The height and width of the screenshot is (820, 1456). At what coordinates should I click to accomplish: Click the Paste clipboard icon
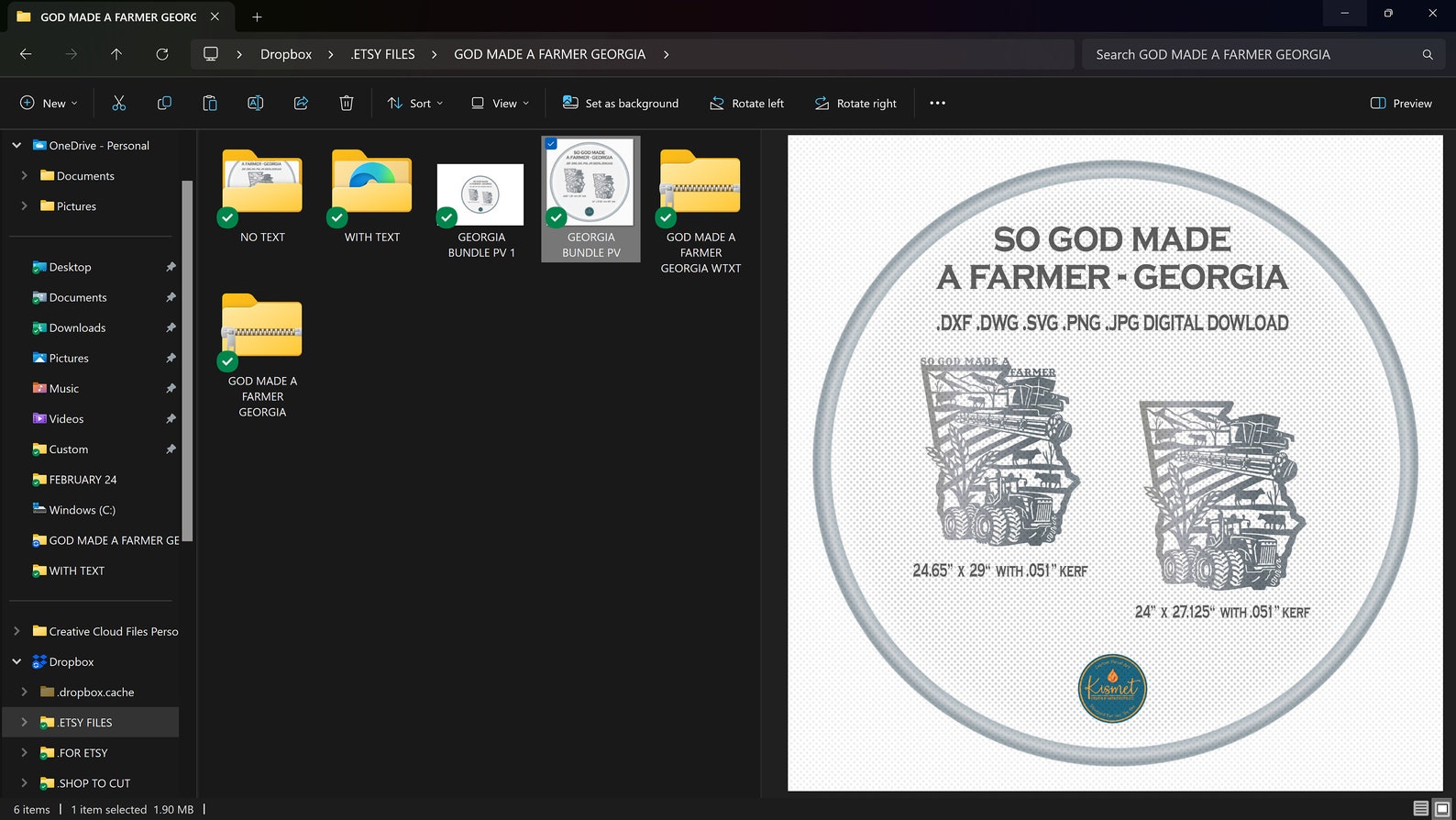(x=210, y=104)
